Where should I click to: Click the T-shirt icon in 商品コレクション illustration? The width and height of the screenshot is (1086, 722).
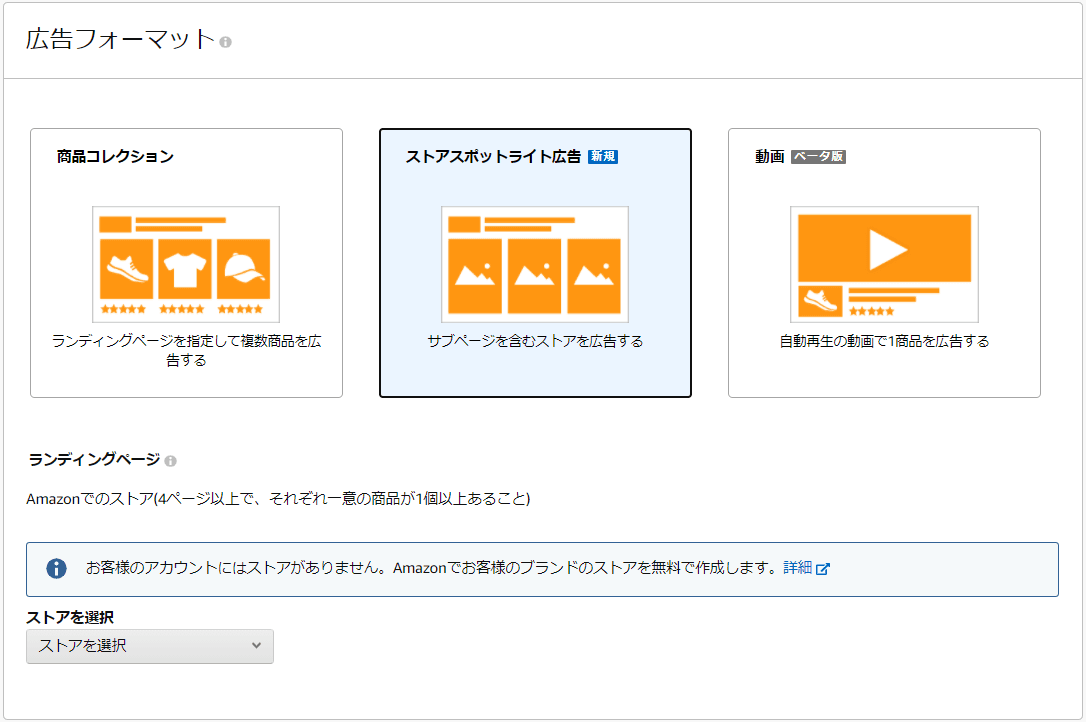(x=184, y=268)
